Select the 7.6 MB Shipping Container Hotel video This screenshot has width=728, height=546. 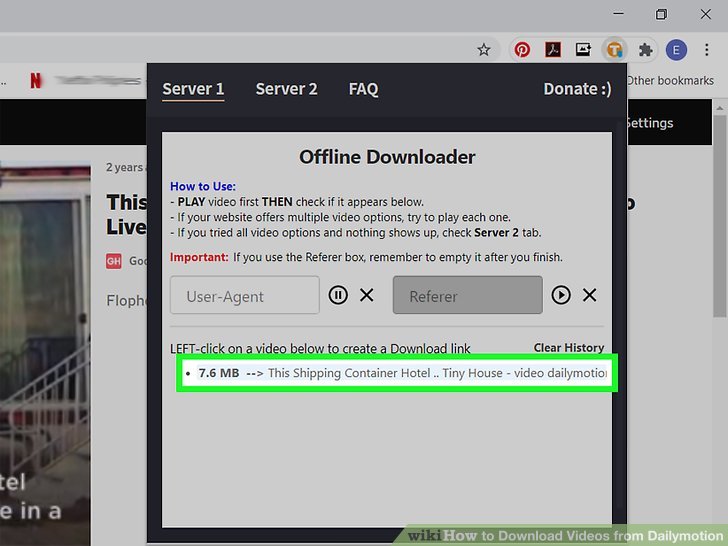pos(397,373)
